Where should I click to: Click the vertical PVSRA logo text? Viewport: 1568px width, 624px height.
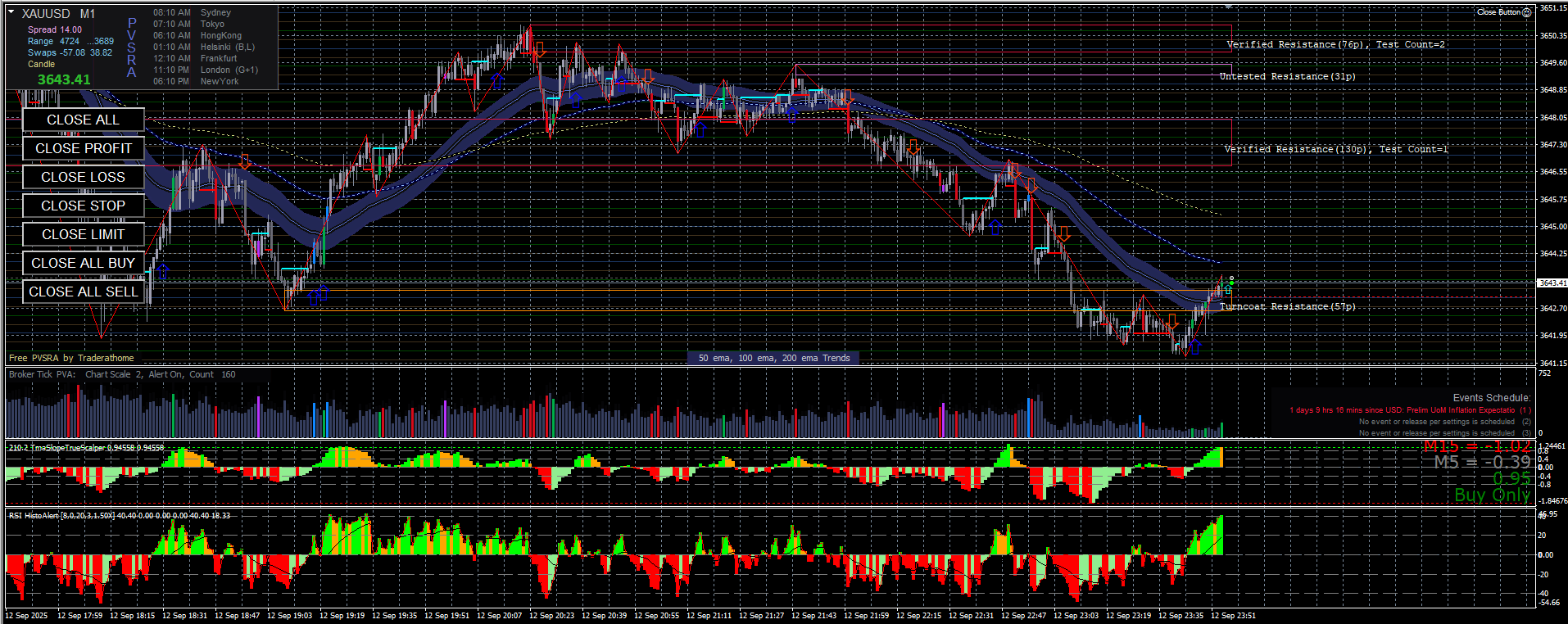point(132,48)
